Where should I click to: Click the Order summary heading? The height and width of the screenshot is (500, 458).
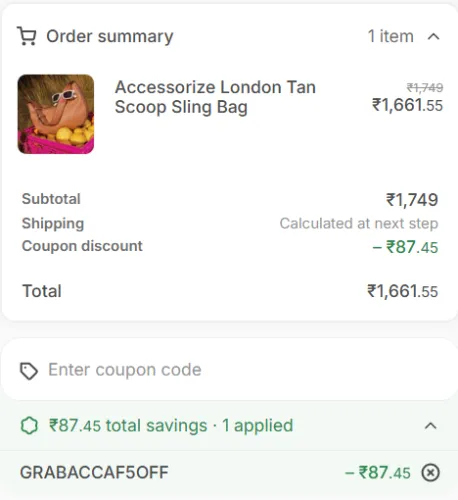pos(110,36)
